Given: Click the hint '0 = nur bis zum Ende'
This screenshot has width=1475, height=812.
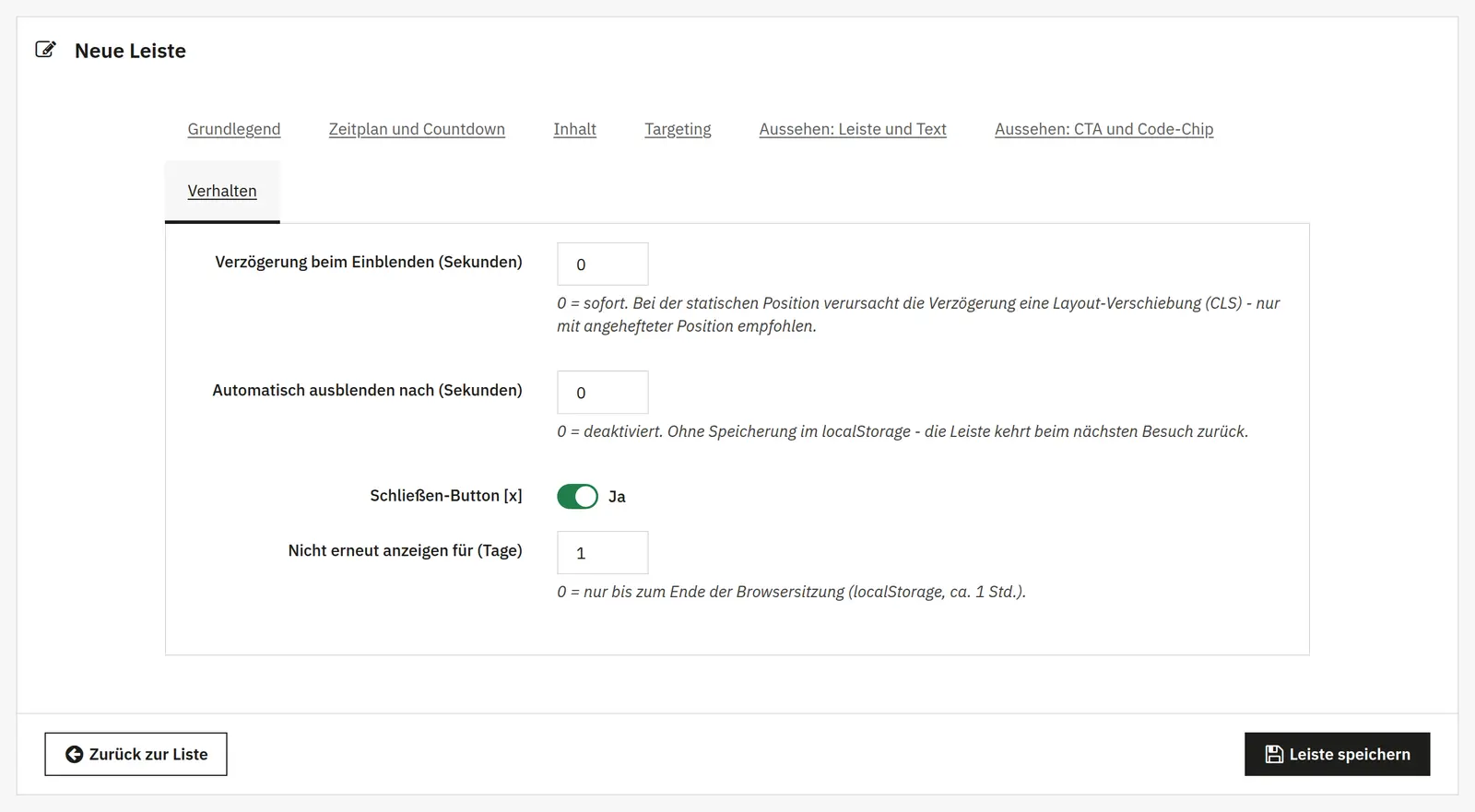Looking at the screenshot, I should tap(791, 592).
